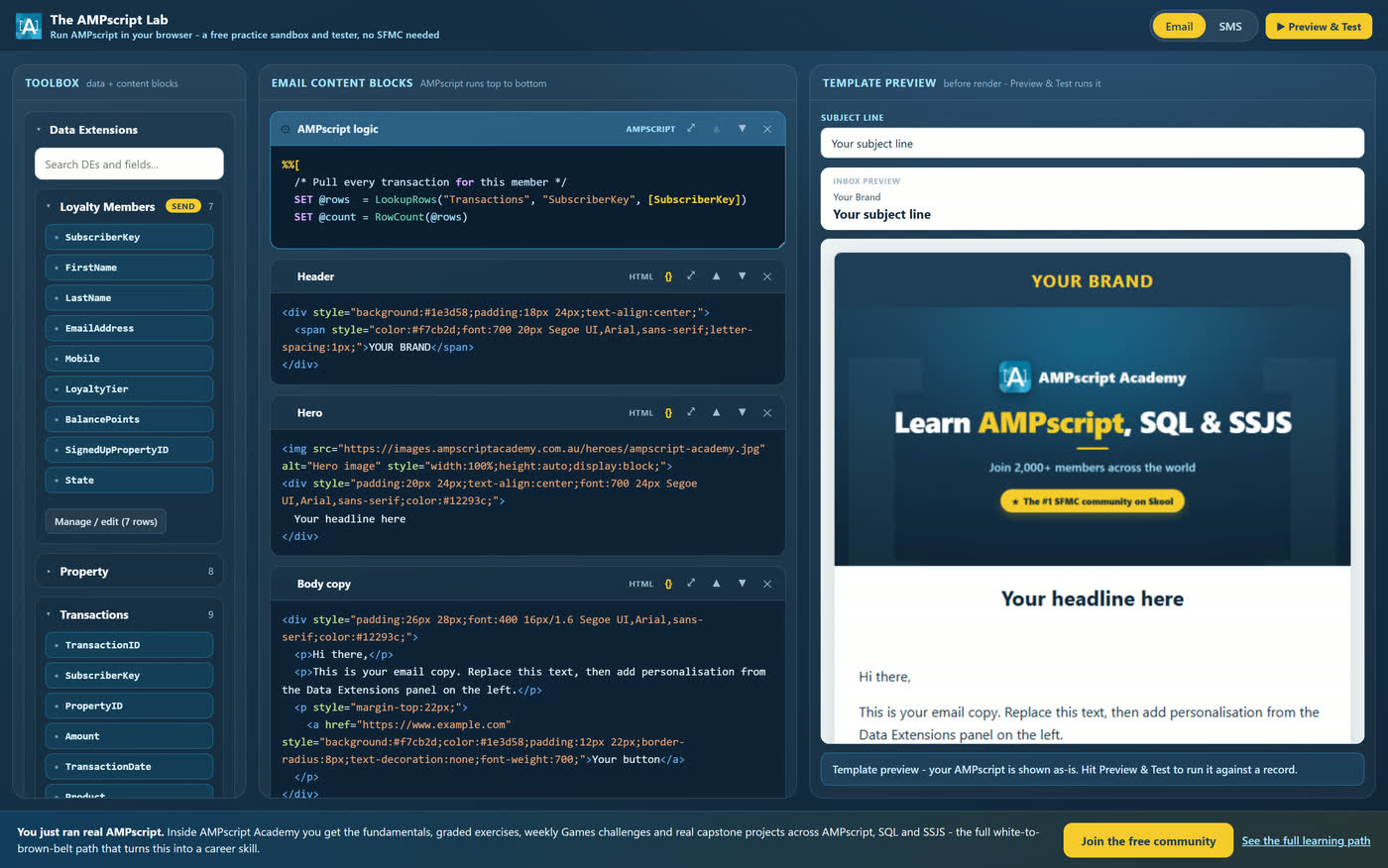
Task: Run Preview & Test
Action: click(x=1319, y=27)
